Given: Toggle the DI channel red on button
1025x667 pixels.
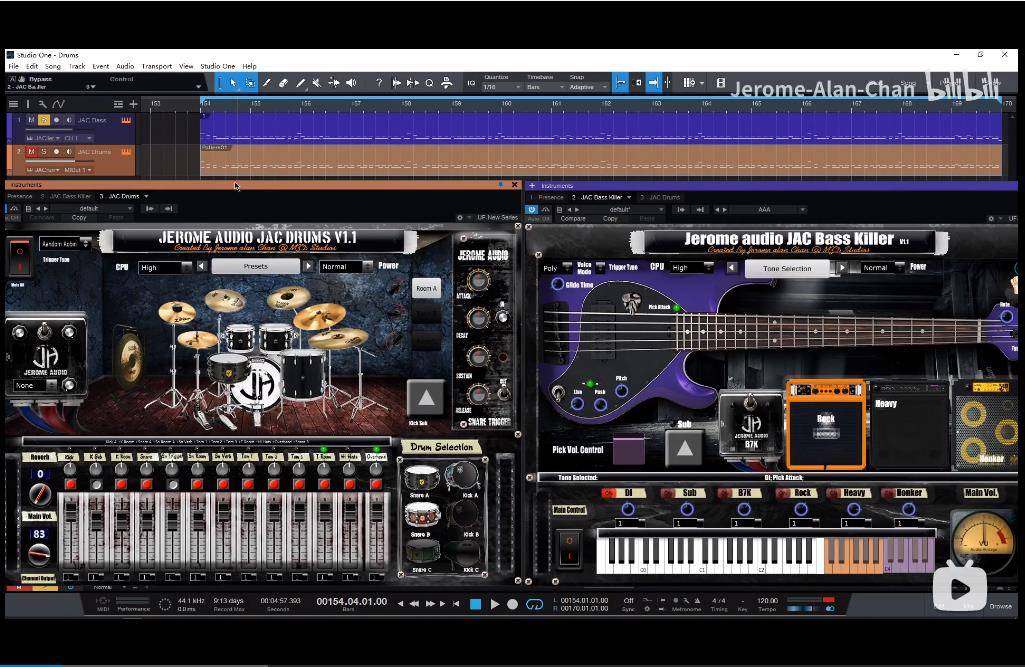Looking at the screenshot, I should coord(609,493).
